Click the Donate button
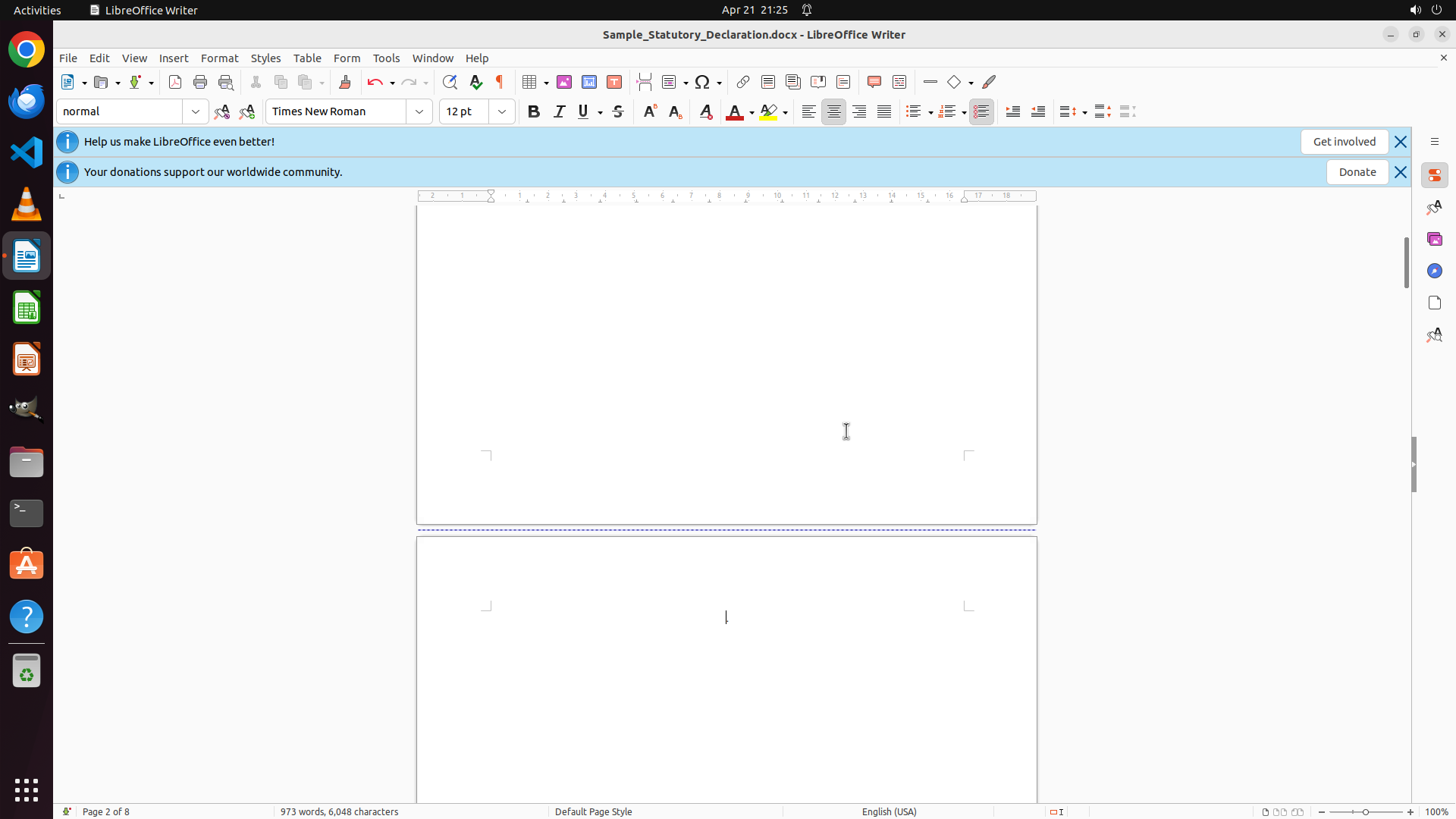The width and height of the screenshot is (1456, 819). point(1357,172)
